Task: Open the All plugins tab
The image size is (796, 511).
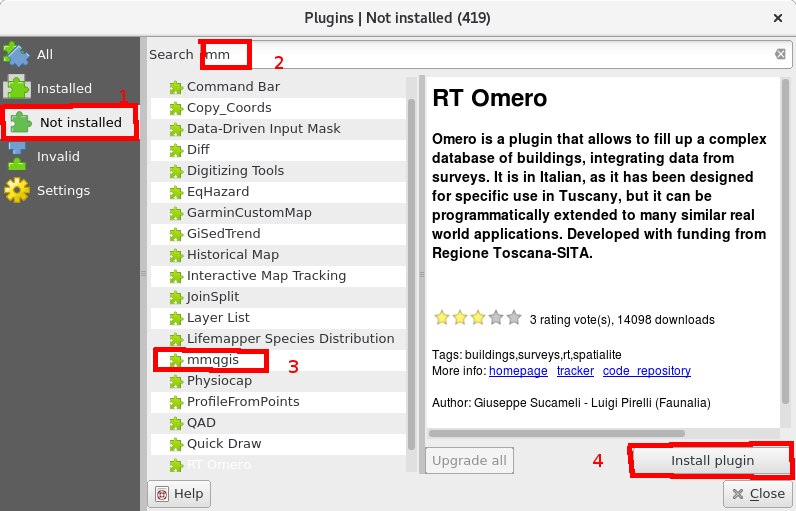Action: [70, 54]
